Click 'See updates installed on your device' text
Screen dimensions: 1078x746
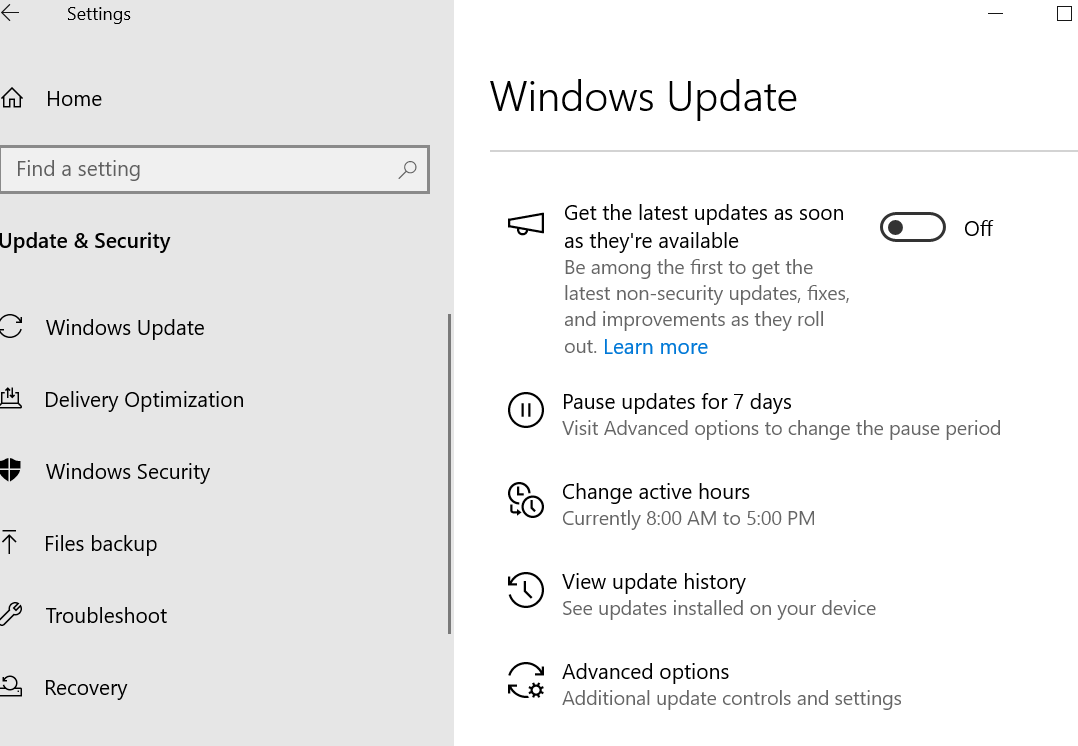(x=719, y=608)
